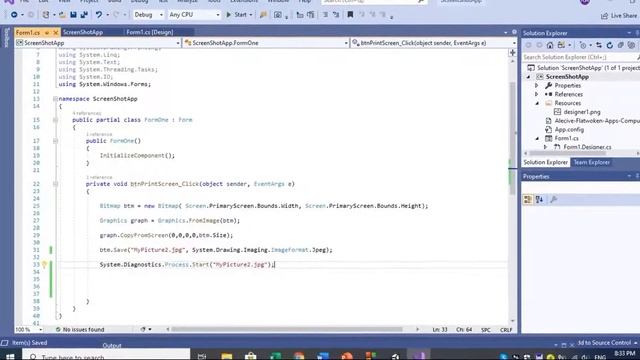The width and height of the screenshot is (640, 360).
Task: Click the Navigate Backward toolbar icon
Action: (x=14, y=15)
